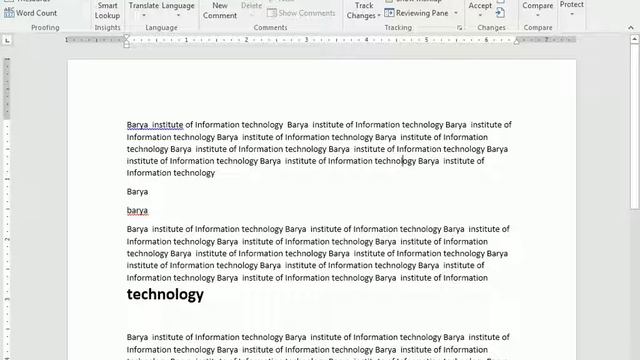Click the tab stop selector icon

[x=7, y=40]
